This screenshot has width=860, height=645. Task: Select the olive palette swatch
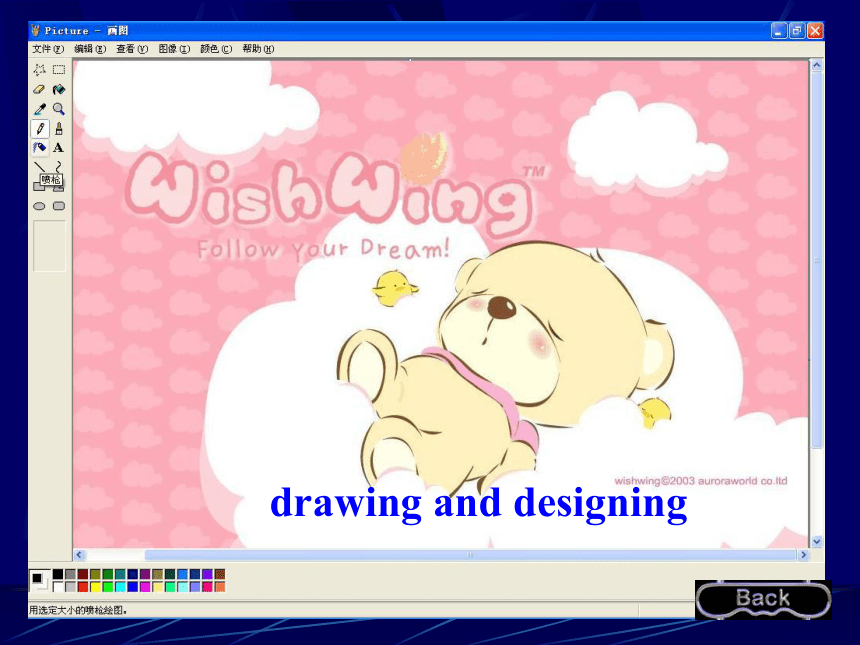(95, 574)
